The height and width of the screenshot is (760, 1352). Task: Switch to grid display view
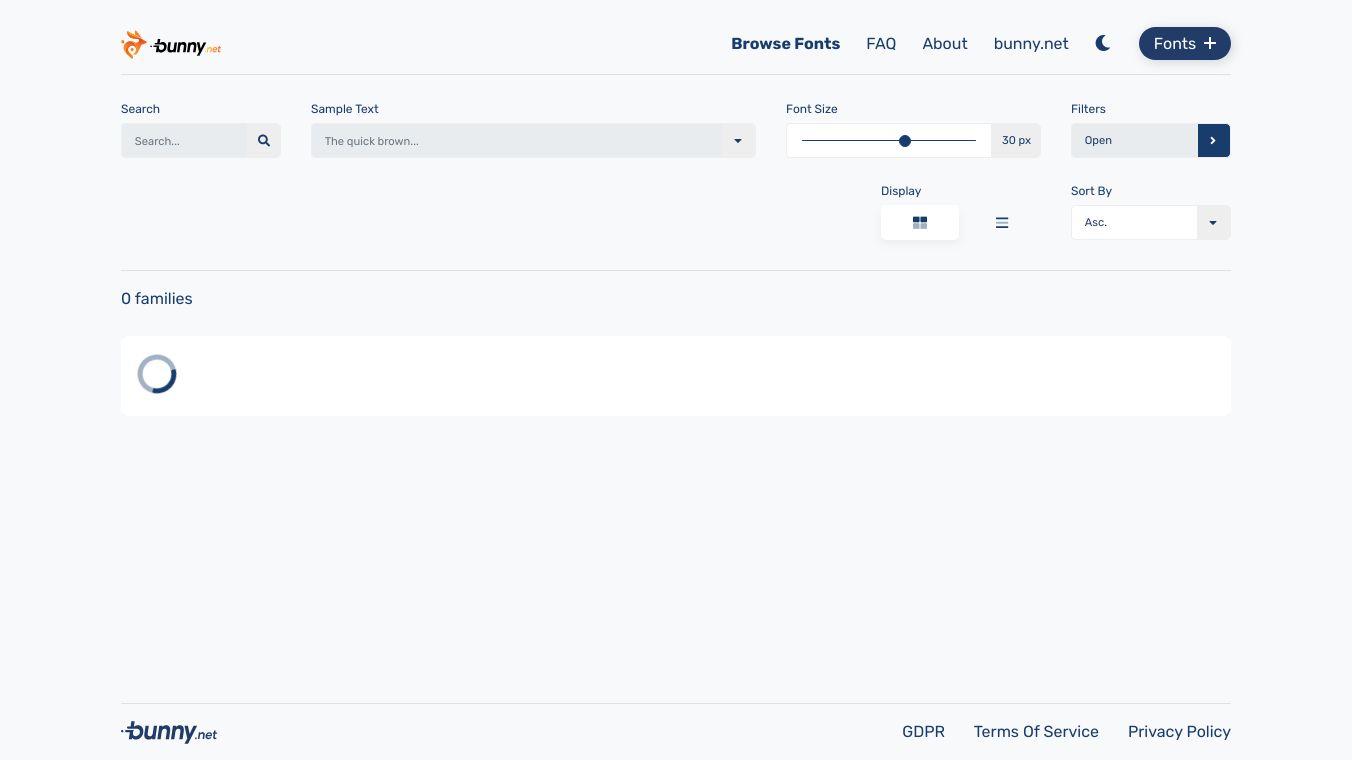[920, 223]
